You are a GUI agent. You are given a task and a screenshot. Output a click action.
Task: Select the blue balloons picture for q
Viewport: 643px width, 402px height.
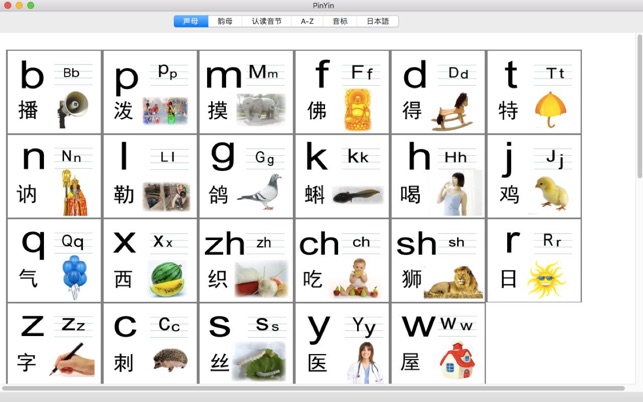point(74,277)
